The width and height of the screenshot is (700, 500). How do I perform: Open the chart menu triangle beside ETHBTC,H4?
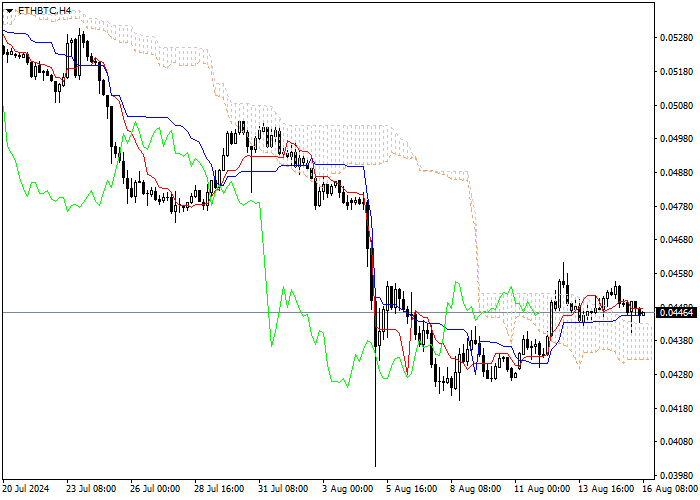pyautogui.click(x=9, y=11)
